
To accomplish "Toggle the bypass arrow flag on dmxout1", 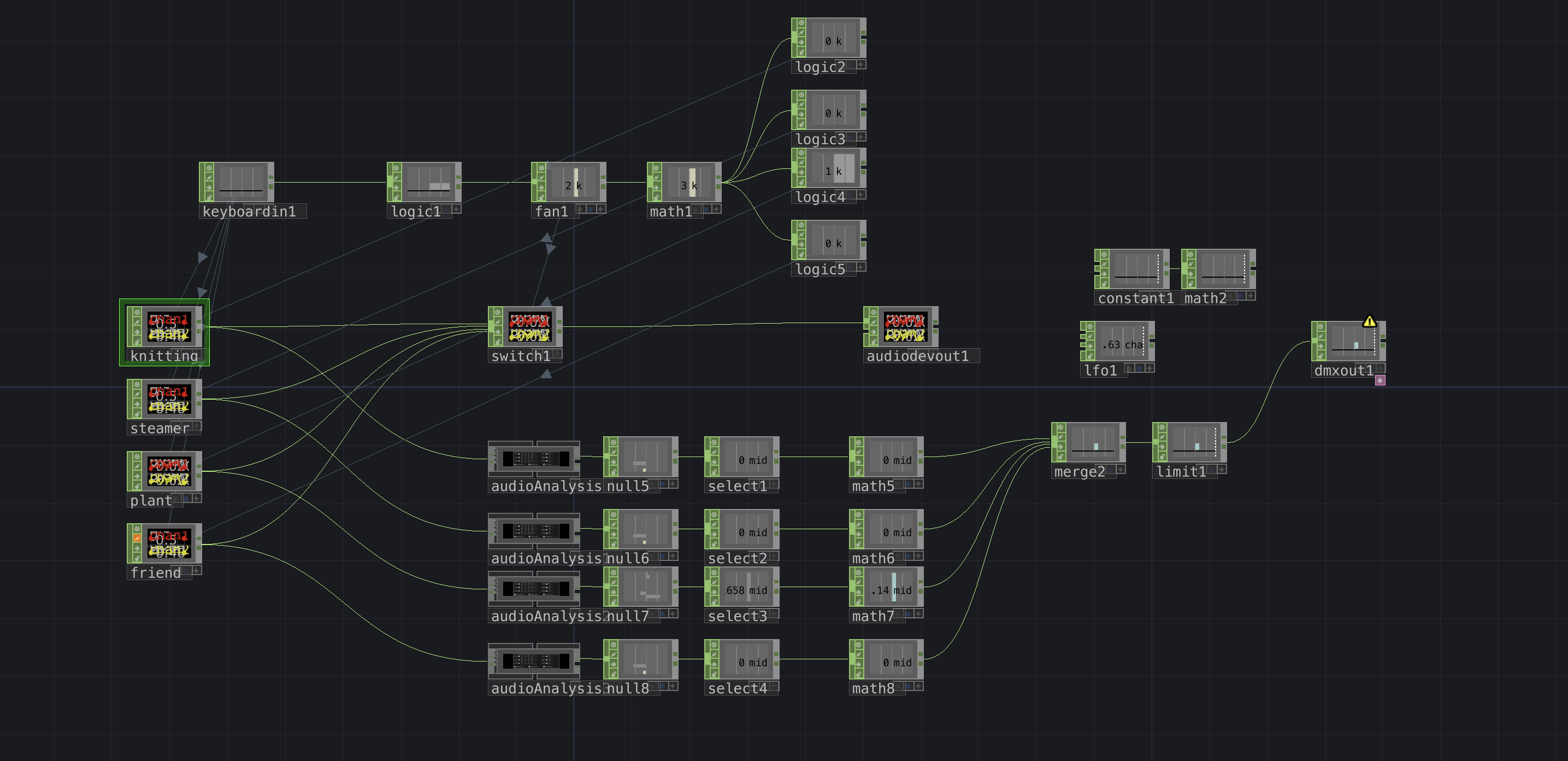I will point(1321,347).
